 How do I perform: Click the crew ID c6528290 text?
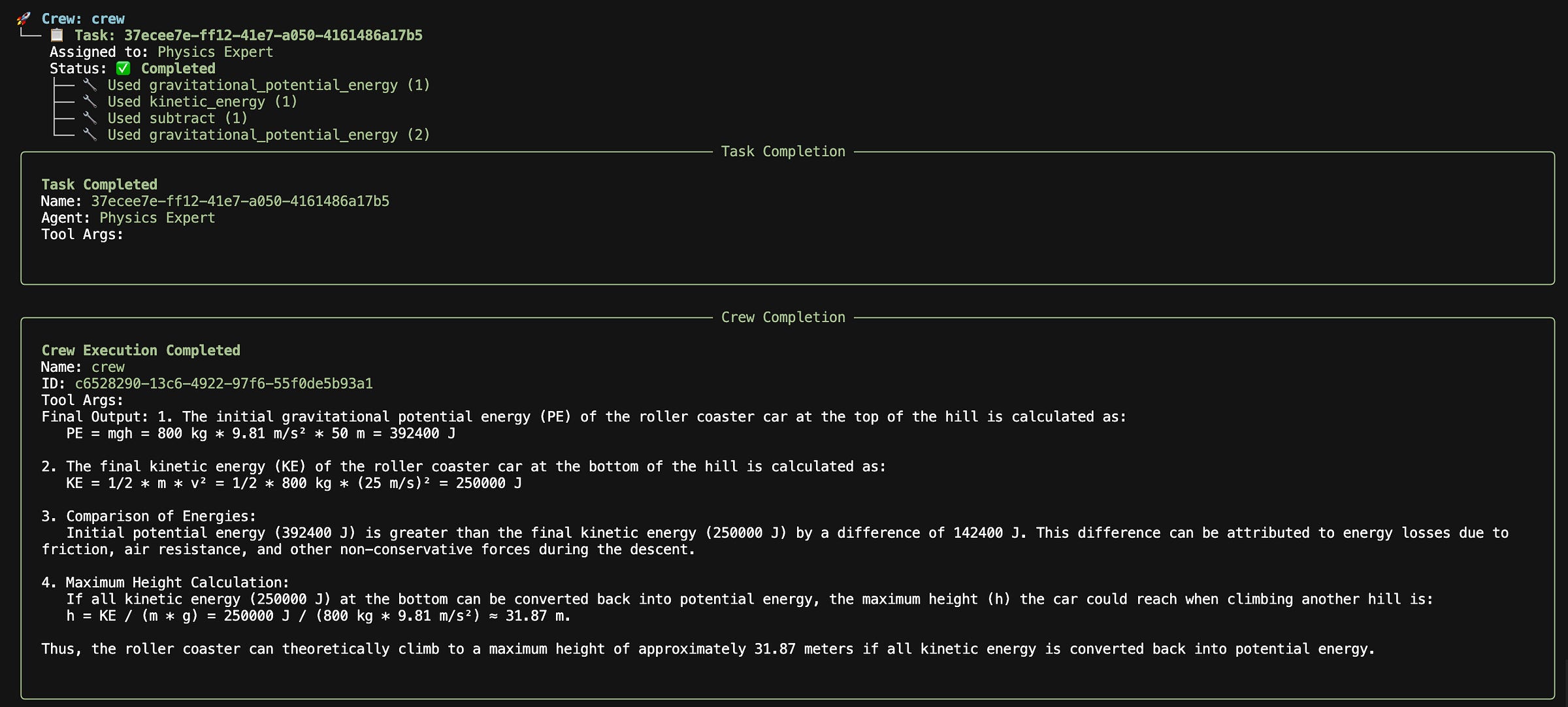pos(223,384)
